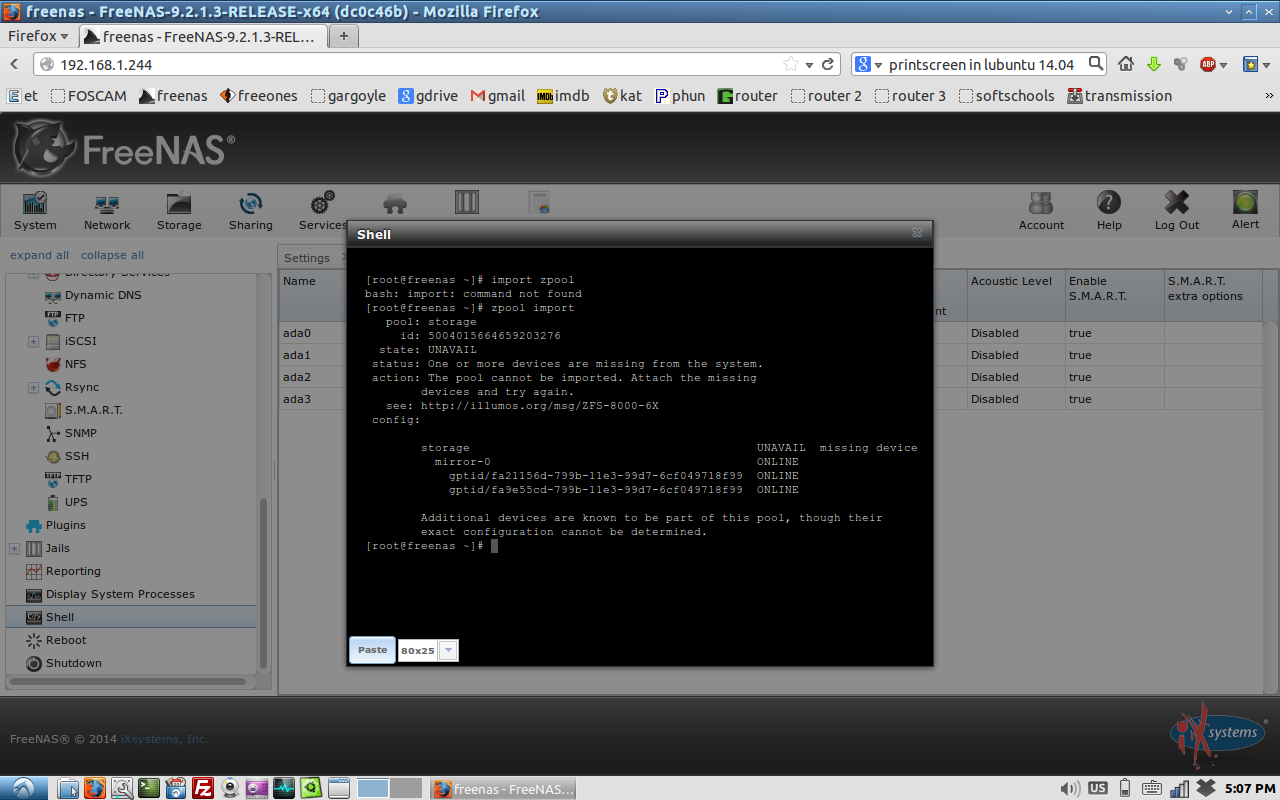The width and height of the screenshot is (1280, 800).
Task: Close the Shell dialog
Action: (917, 233)
